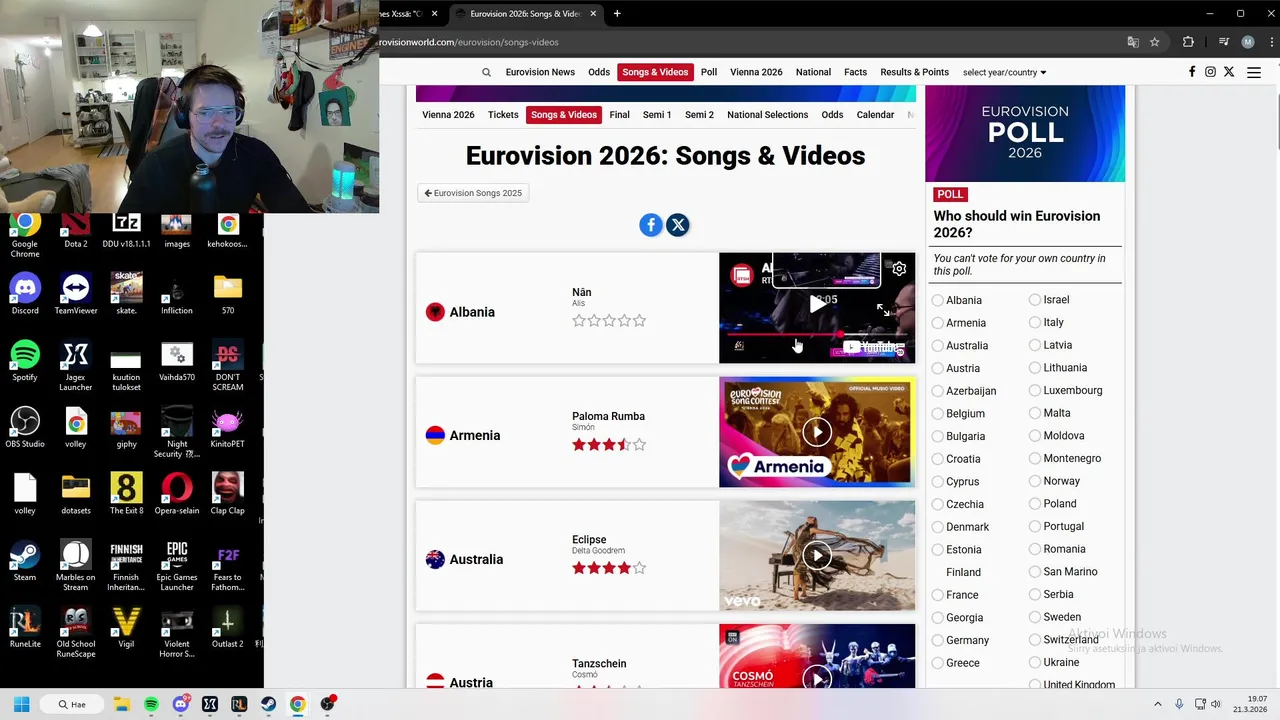Open the Albania country link
1280x720 pixels.
(472, 312)
